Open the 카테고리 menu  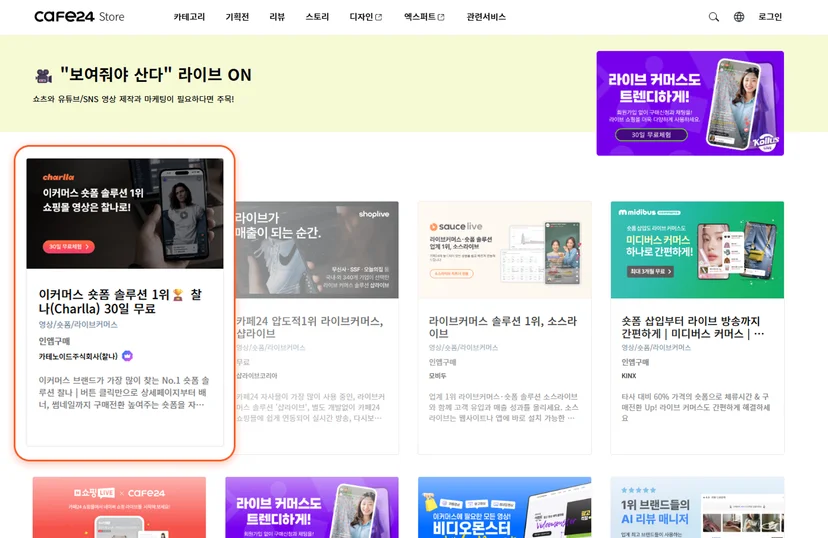pyautogui.click(x=189, y=17)
